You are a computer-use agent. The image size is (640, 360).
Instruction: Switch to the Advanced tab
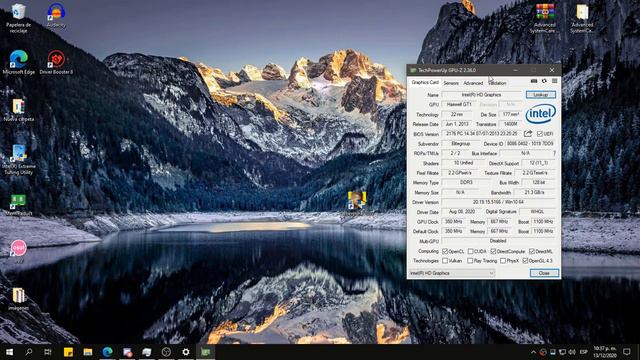[x=473, y=83]
